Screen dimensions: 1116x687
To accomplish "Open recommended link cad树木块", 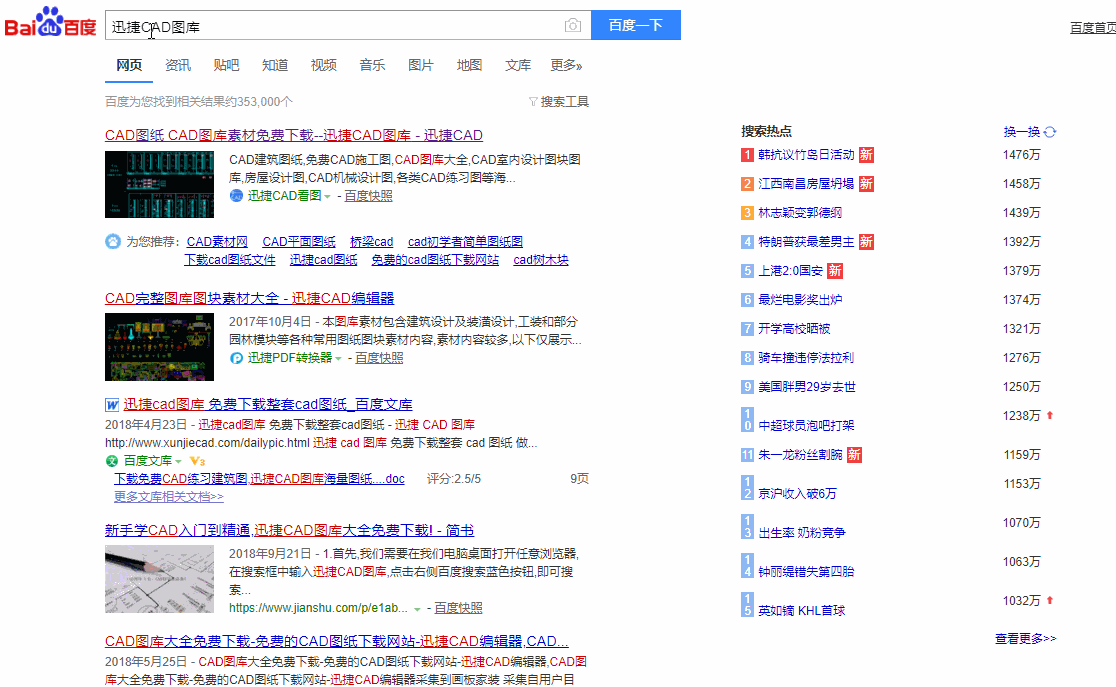I will pos(541,260).
